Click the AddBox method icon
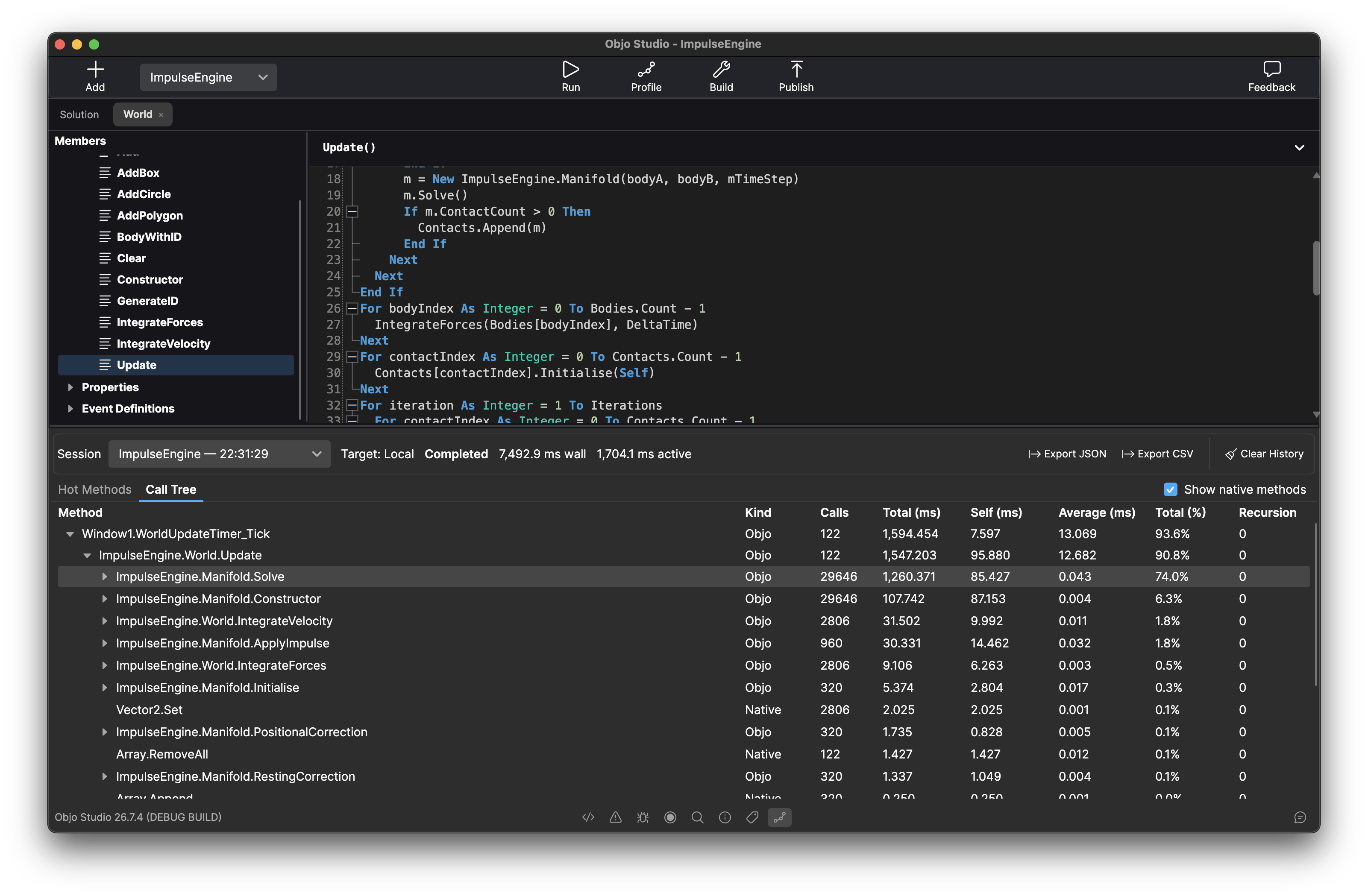 click(x=105, y=173)
